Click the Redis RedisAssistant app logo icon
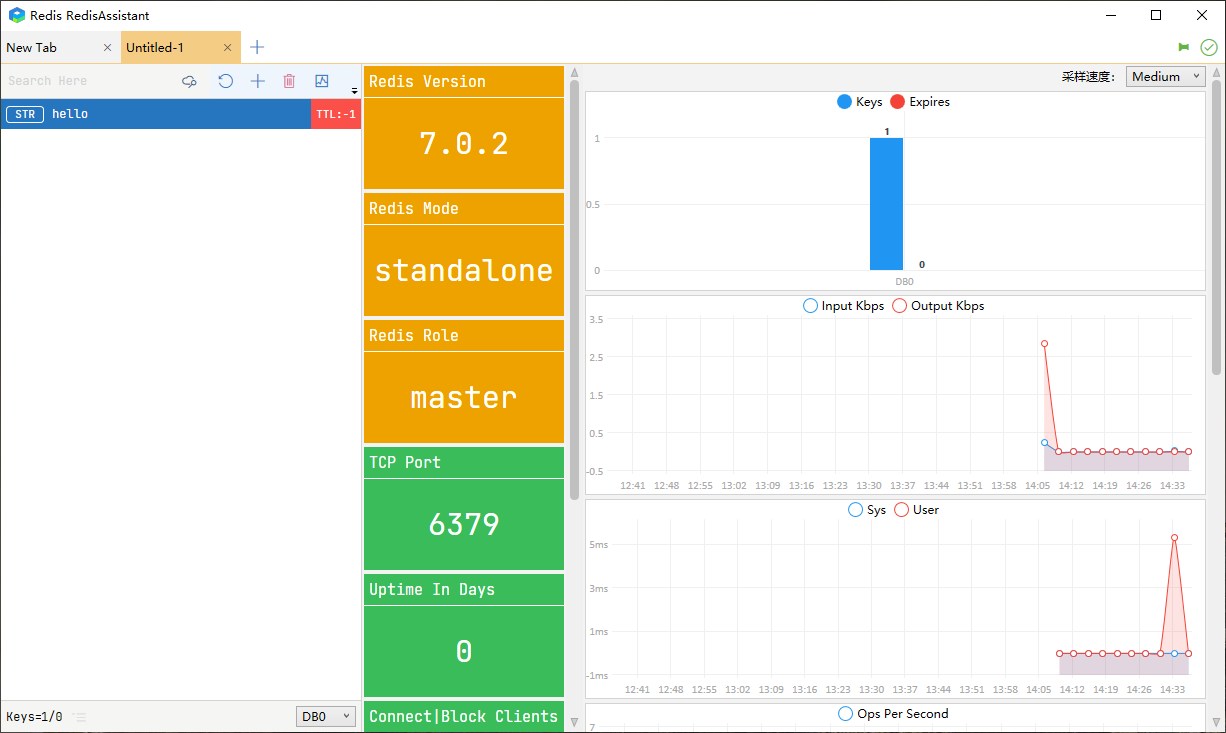Image resolution: width=1226 pixels, height=733 pixels. click(x=17, y=15)
